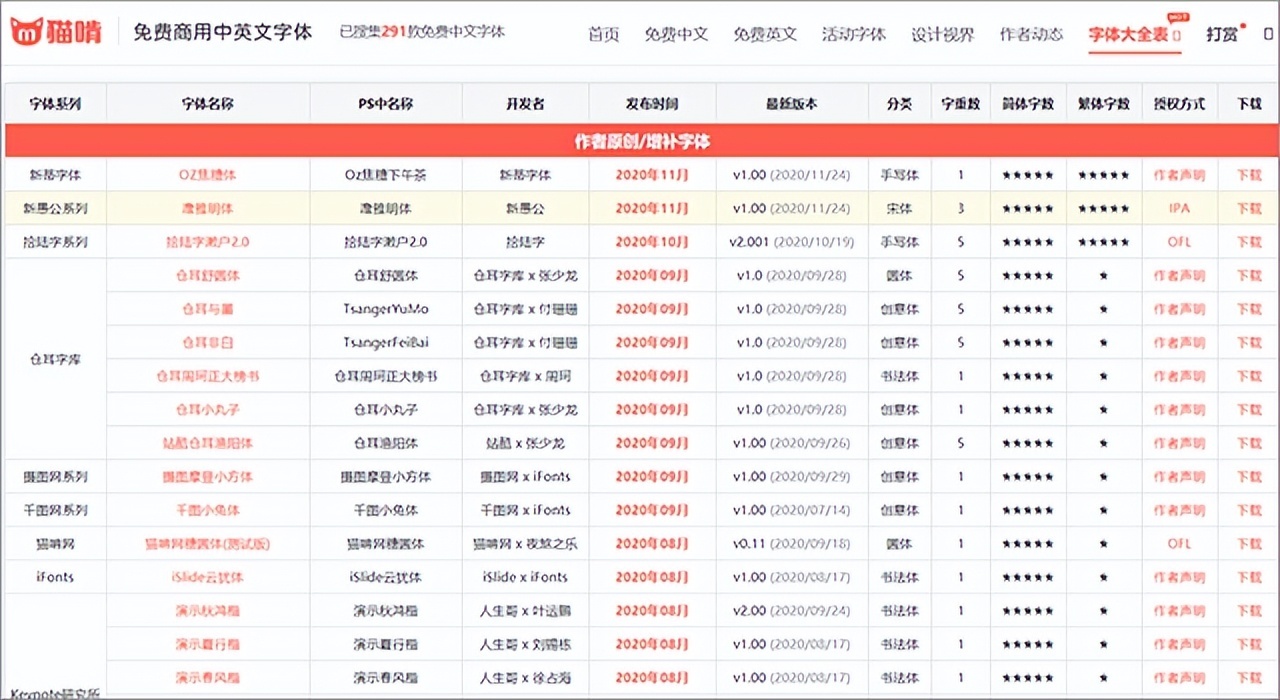1280x700 pixels.
Task: Open the 演示春风楷 font link
Action: (208, 678)
